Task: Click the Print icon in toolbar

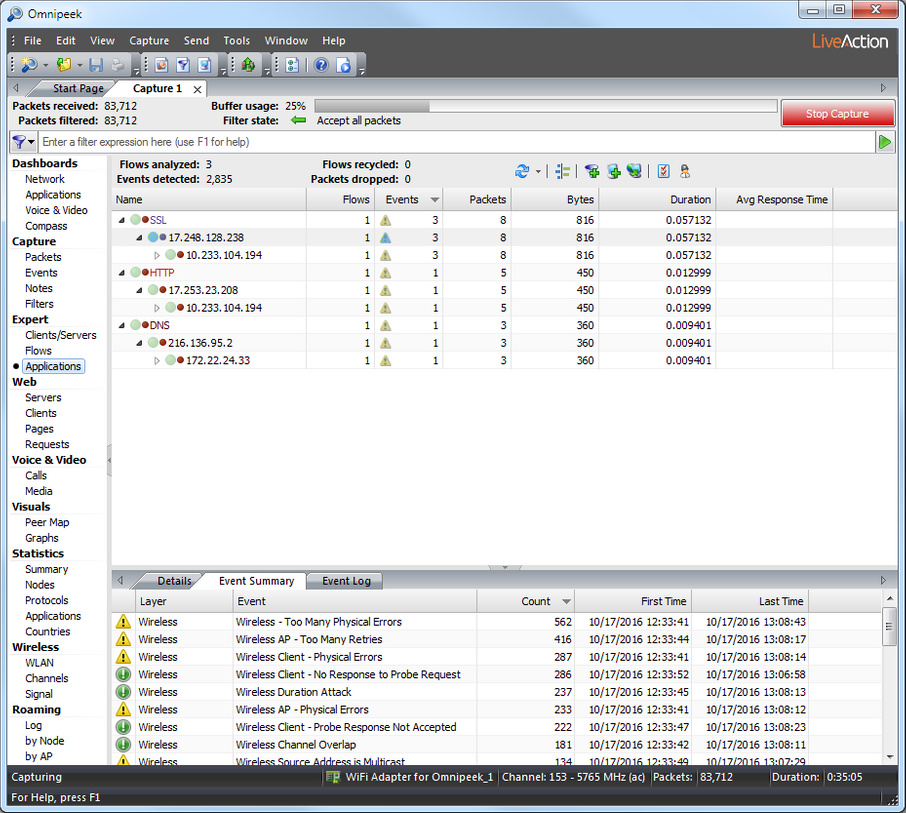Action: [117, 65]
